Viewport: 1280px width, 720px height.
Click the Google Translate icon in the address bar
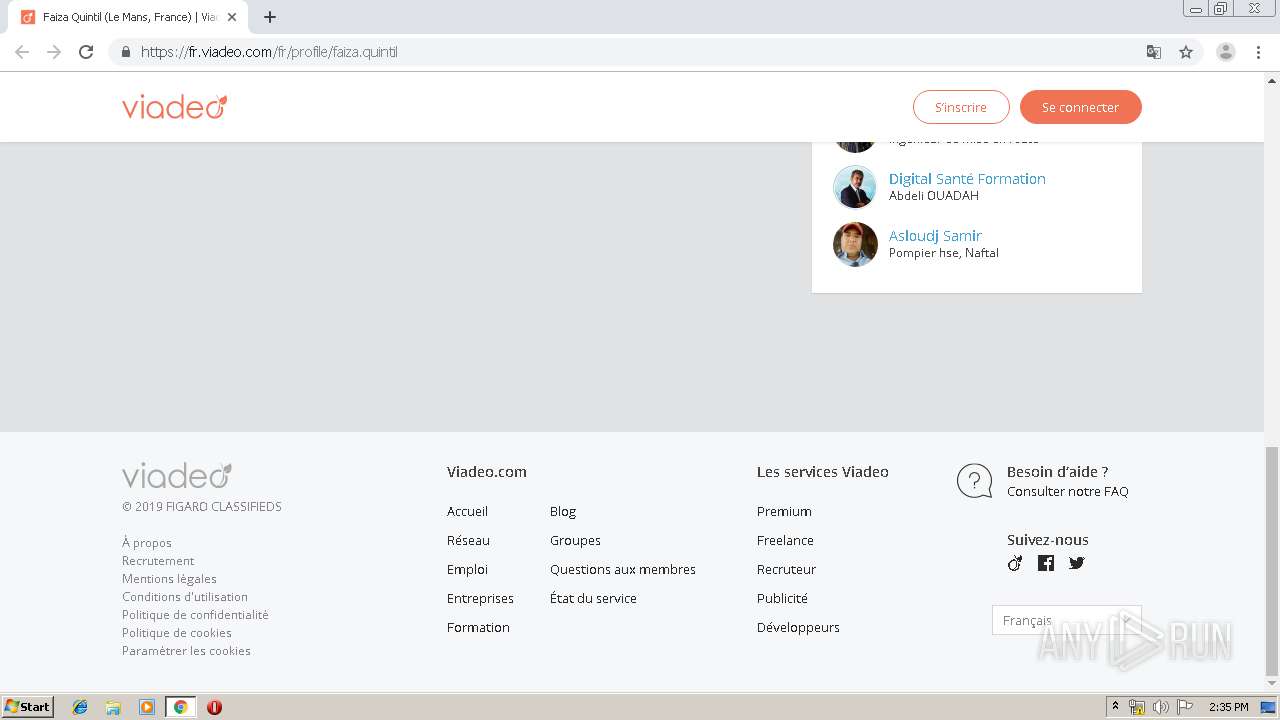tap(1154, 52)
